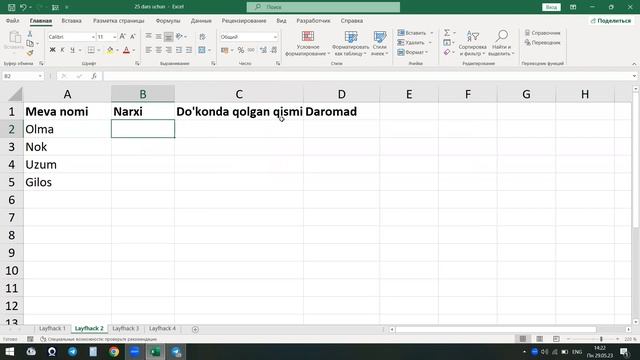Toggle bottom vertical alignment
The image size is (640, 360).
168,37
